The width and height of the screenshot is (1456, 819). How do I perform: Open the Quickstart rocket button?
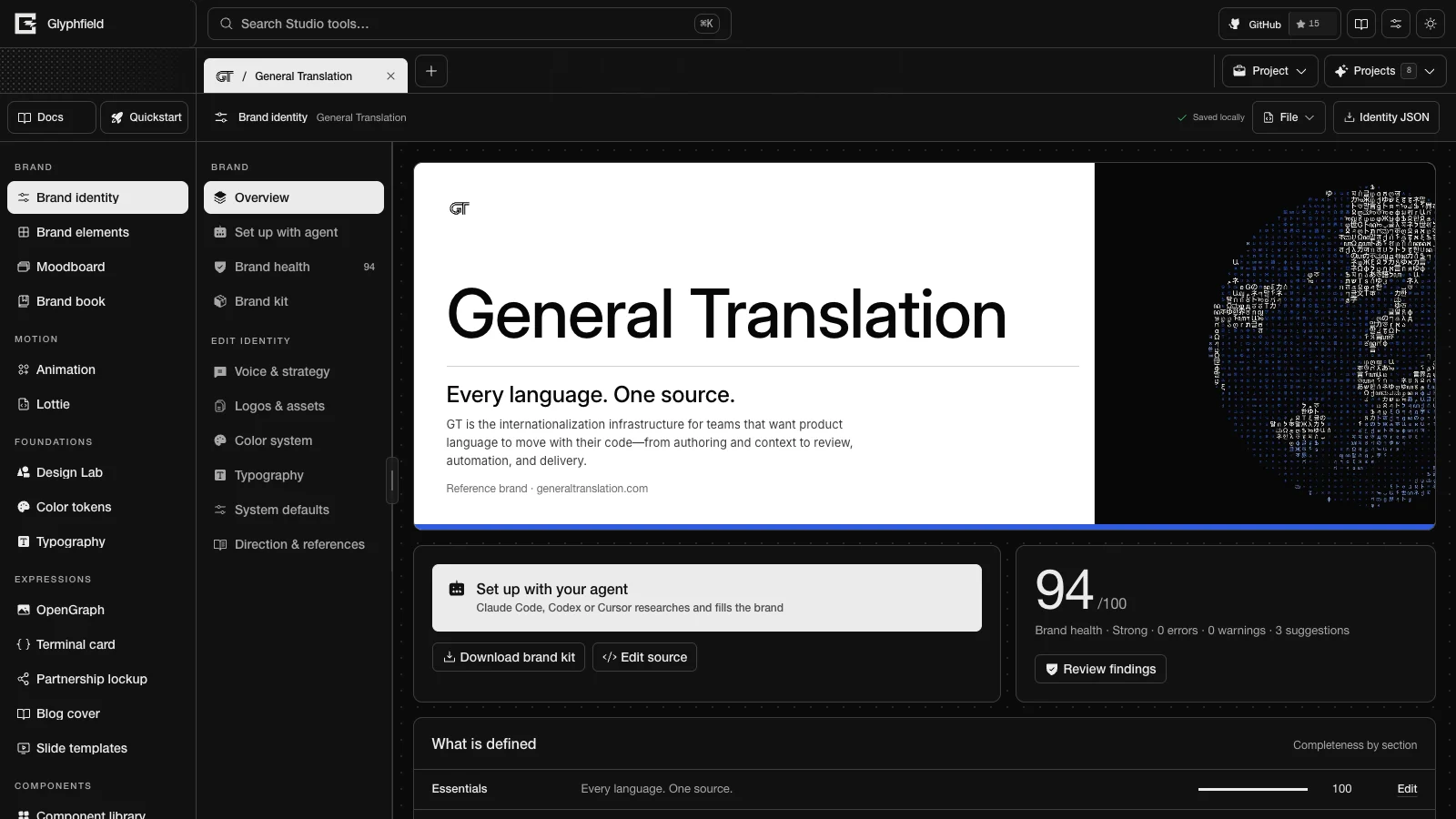pyautogui.click(x=145, y=117)
